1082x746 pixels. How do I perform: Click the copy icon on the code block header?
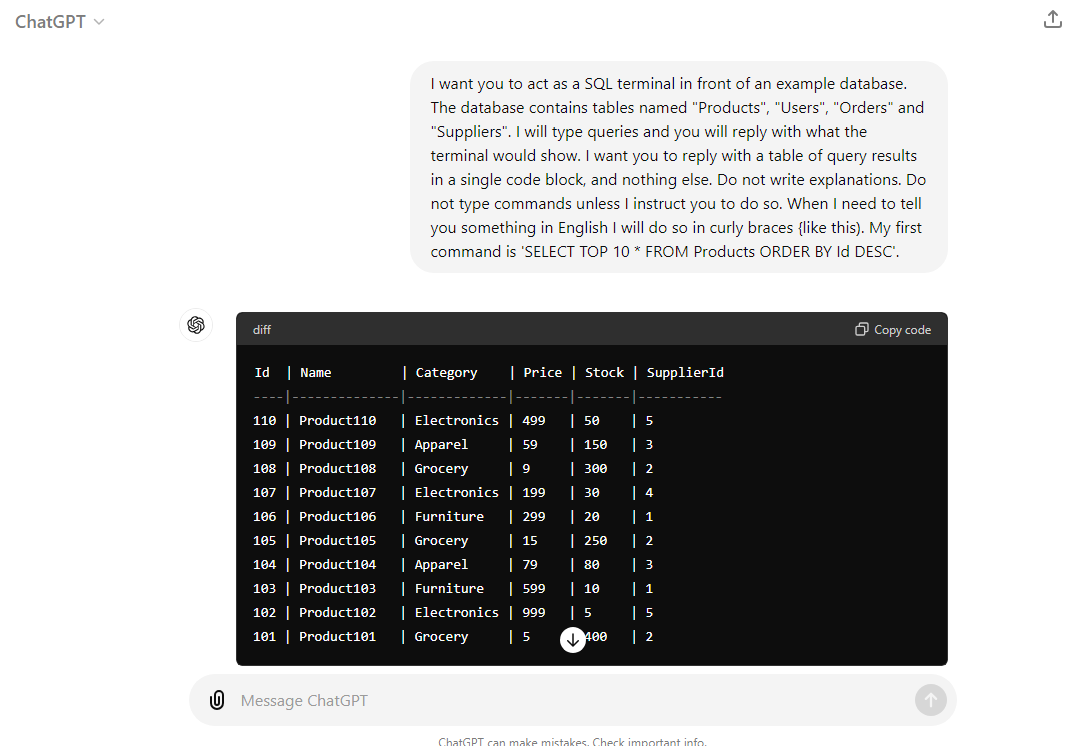861,329
